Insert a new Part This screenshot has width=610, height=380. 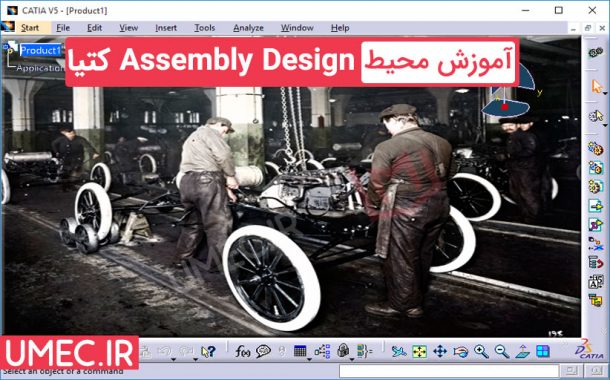(595, 187)
